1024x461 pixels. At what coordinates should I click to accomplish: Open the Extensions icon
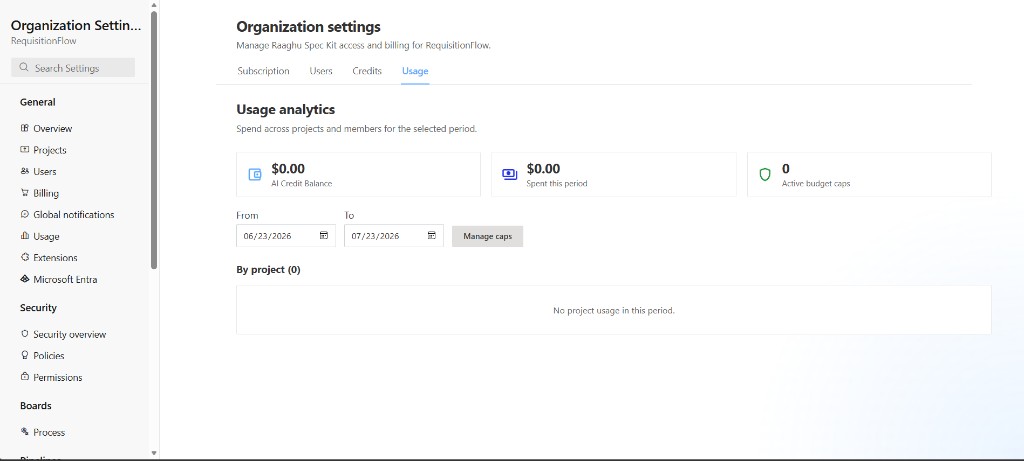[x=25, y=257]
